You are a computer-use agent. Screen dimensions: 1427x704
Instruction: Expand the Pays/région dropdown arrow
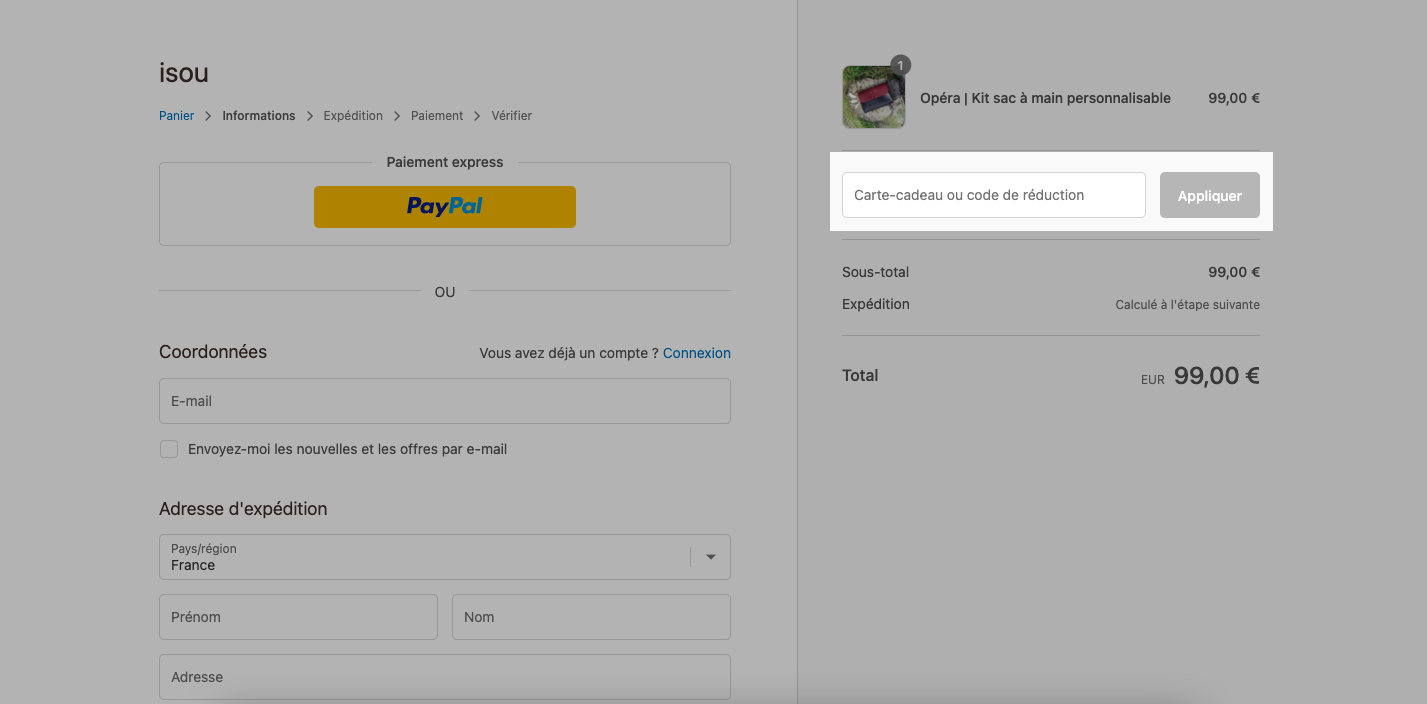click(711, 557)
